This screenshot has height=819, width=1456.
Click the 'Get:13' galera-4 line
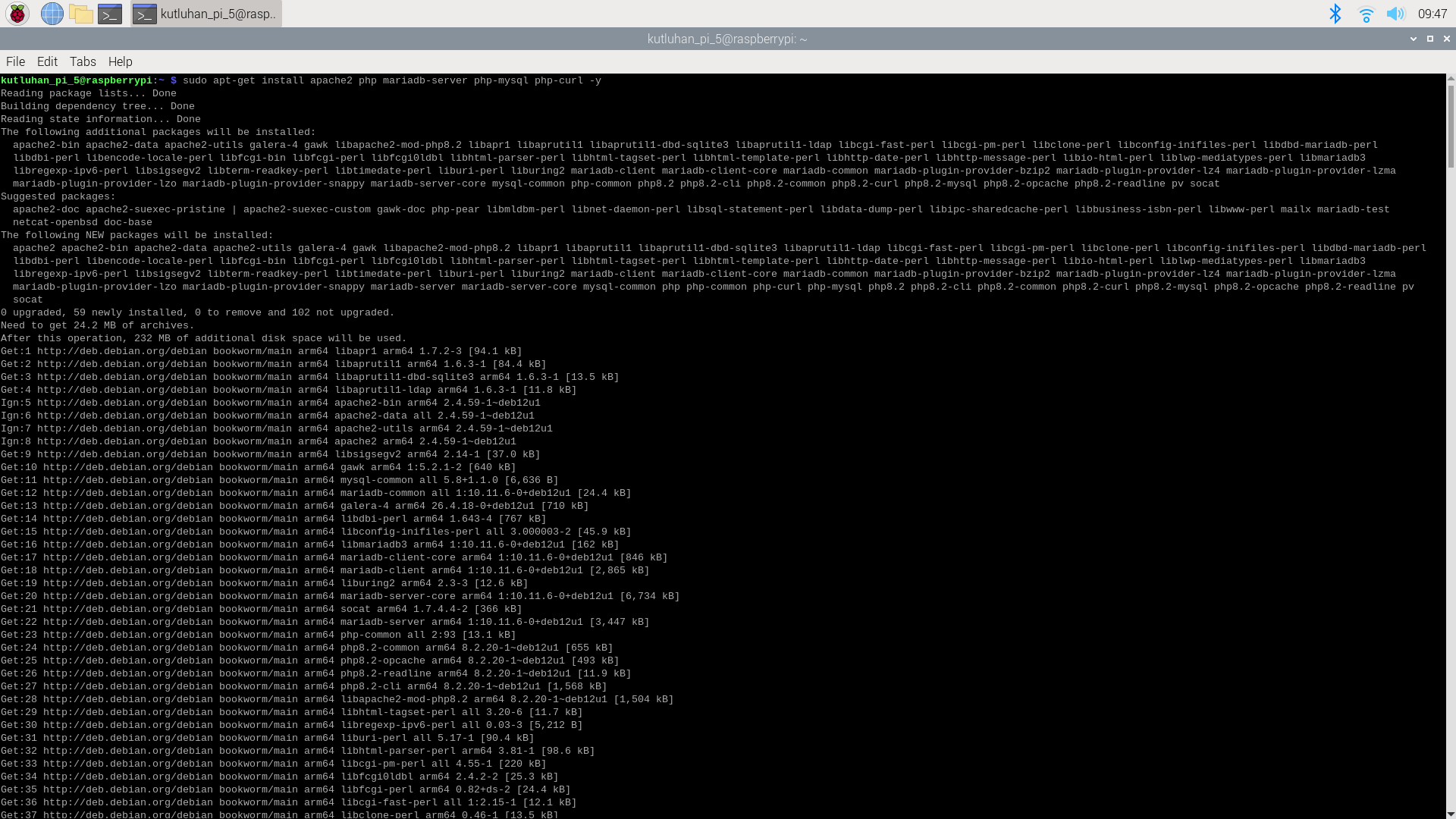click(x=295, y=506)
